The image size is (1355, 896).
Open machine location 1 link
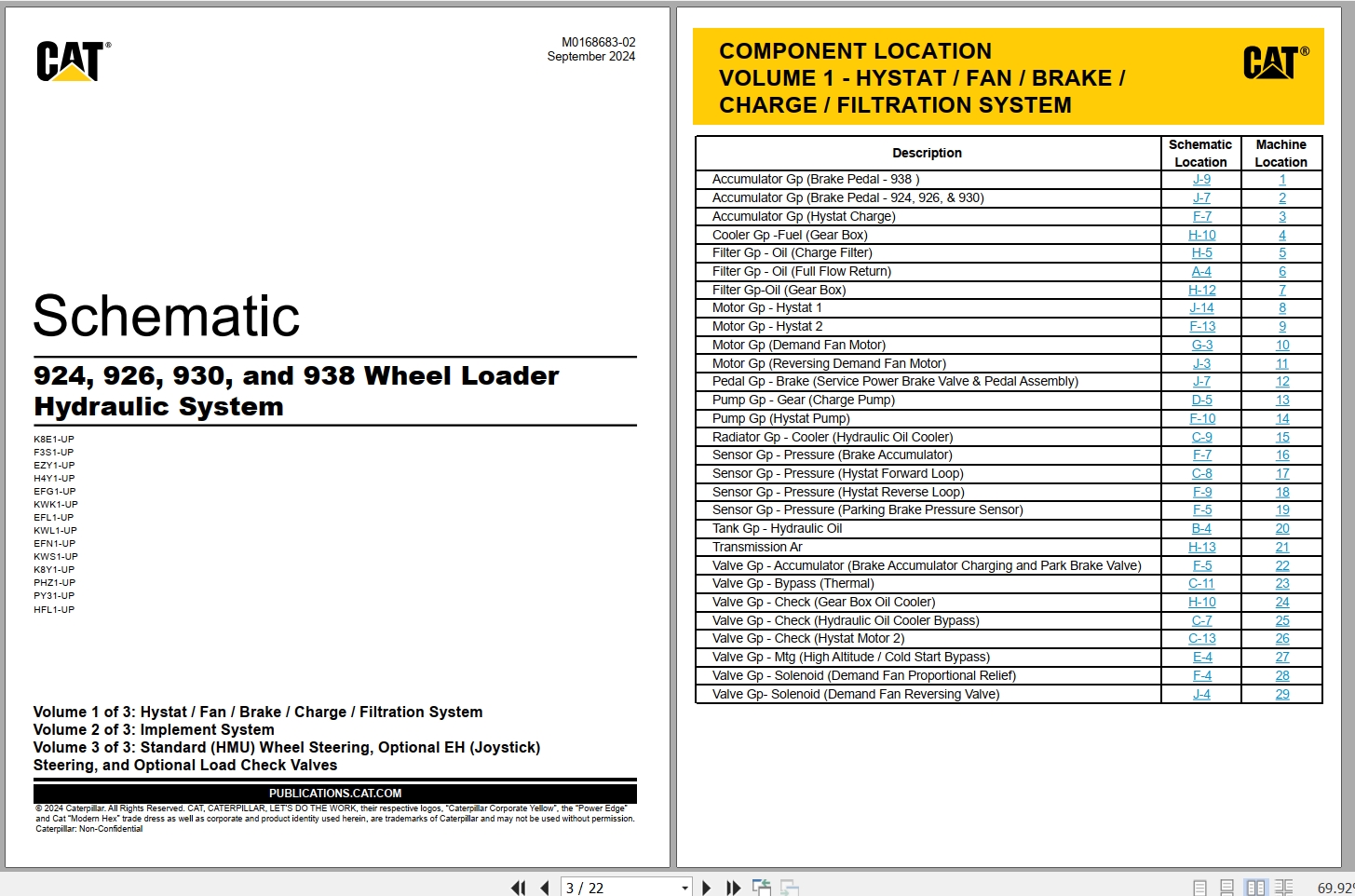1282,179
